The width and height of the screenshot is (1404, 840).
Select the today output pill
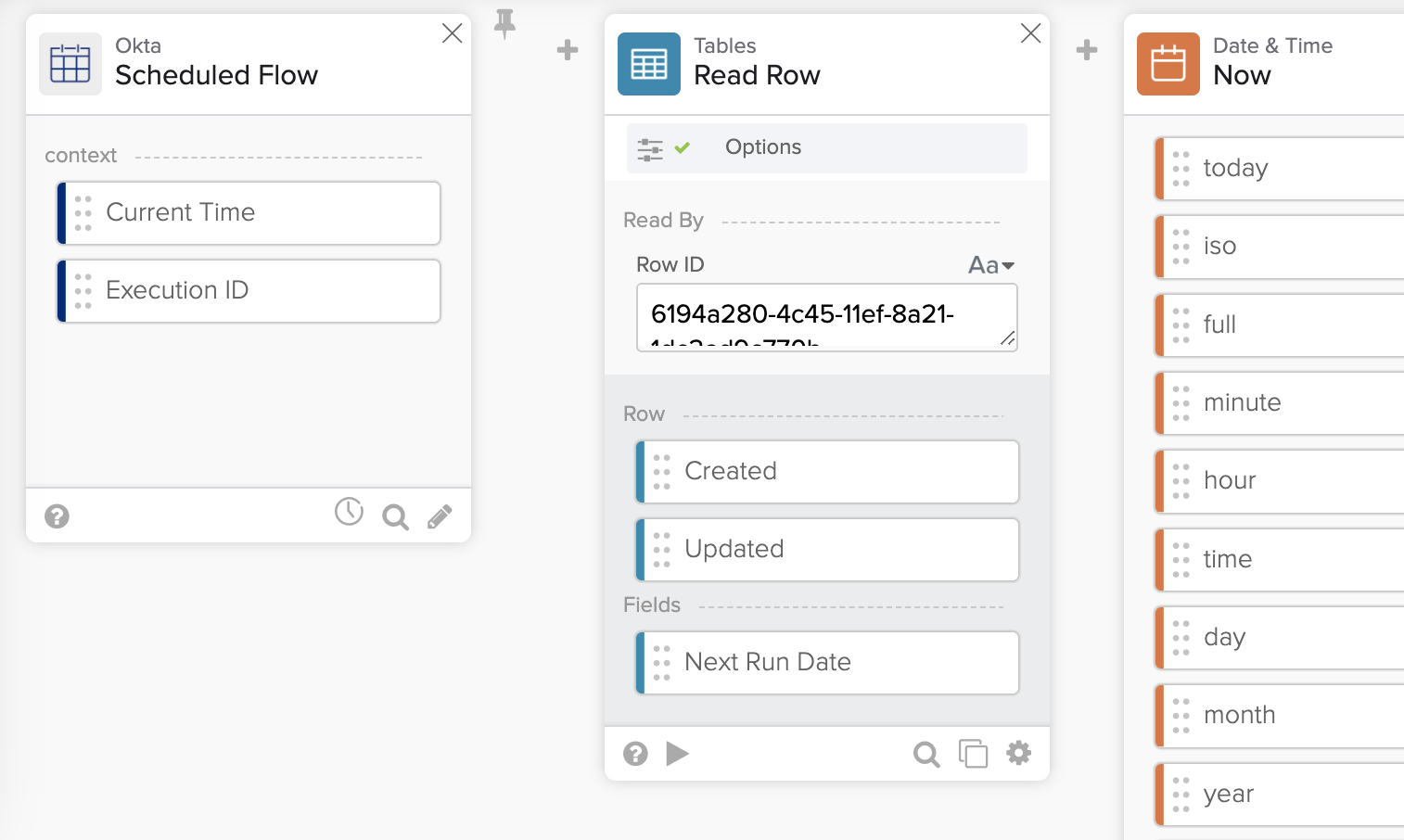click(1280, 168)
